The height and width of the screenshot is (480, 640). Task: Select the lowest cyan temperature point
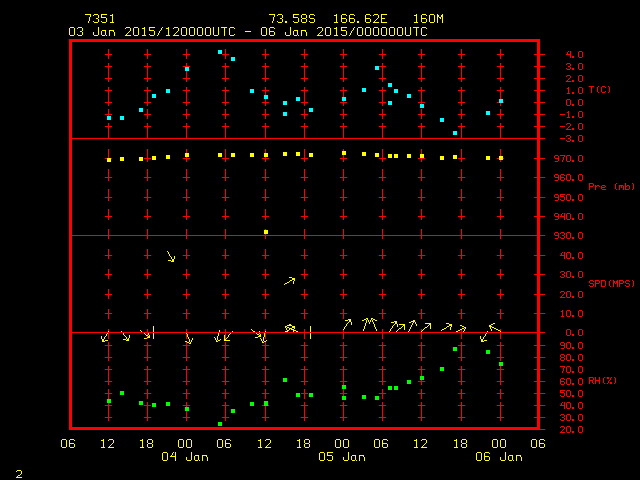coord(455,133)
